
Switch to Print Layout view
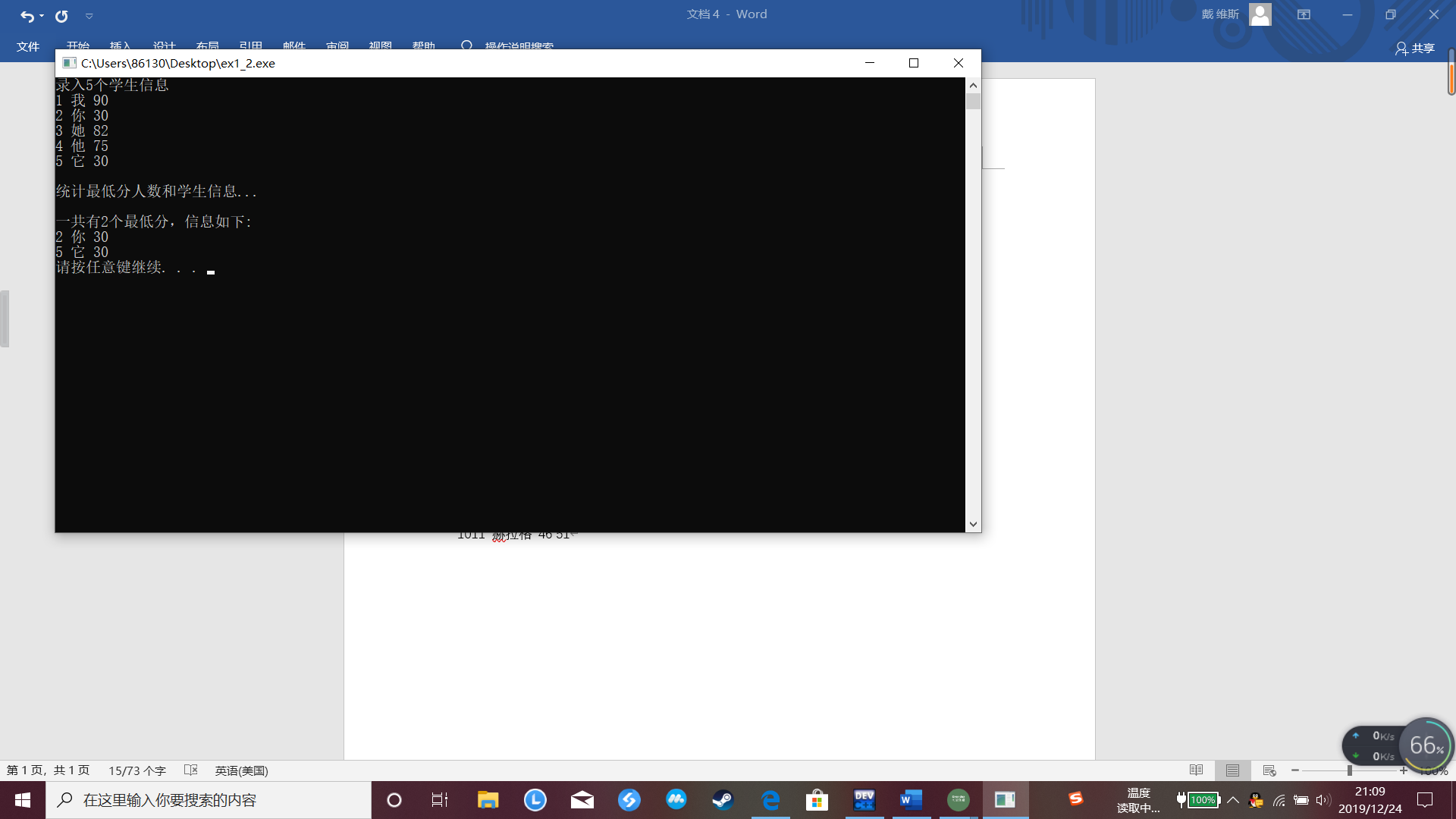[1232, 770]
